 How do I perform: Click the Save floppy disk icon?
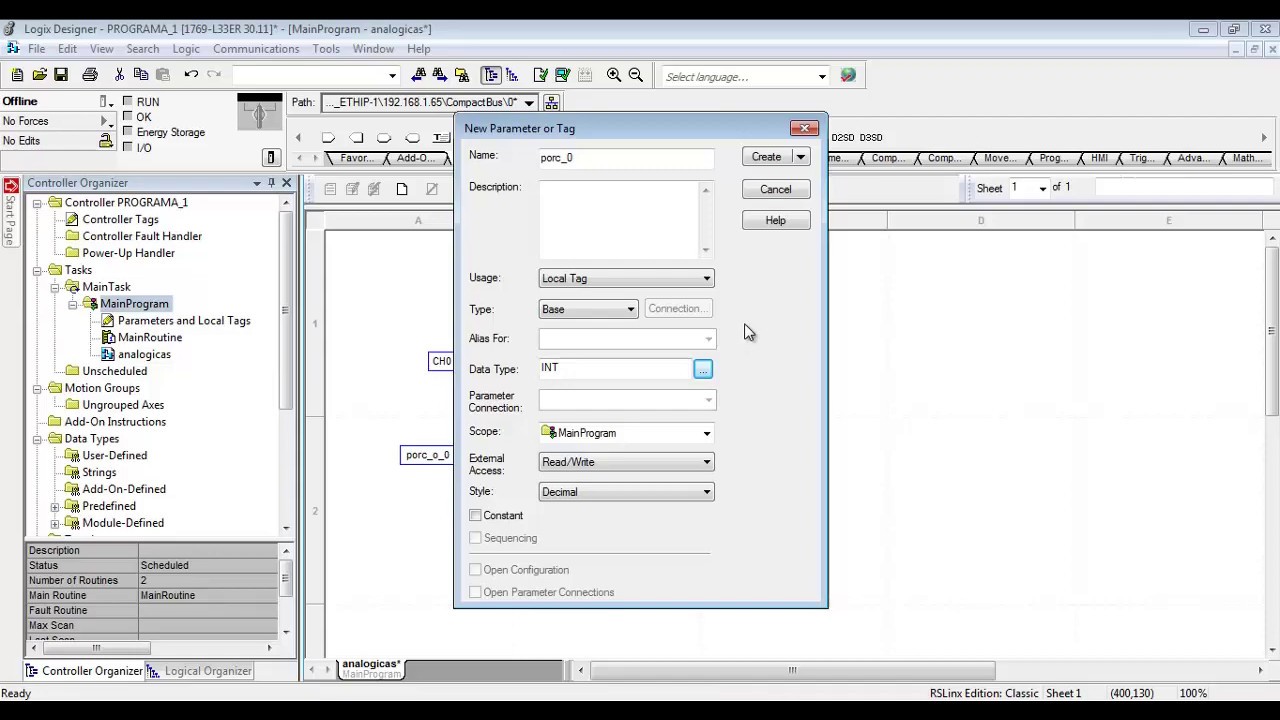(x=61, y=75)
